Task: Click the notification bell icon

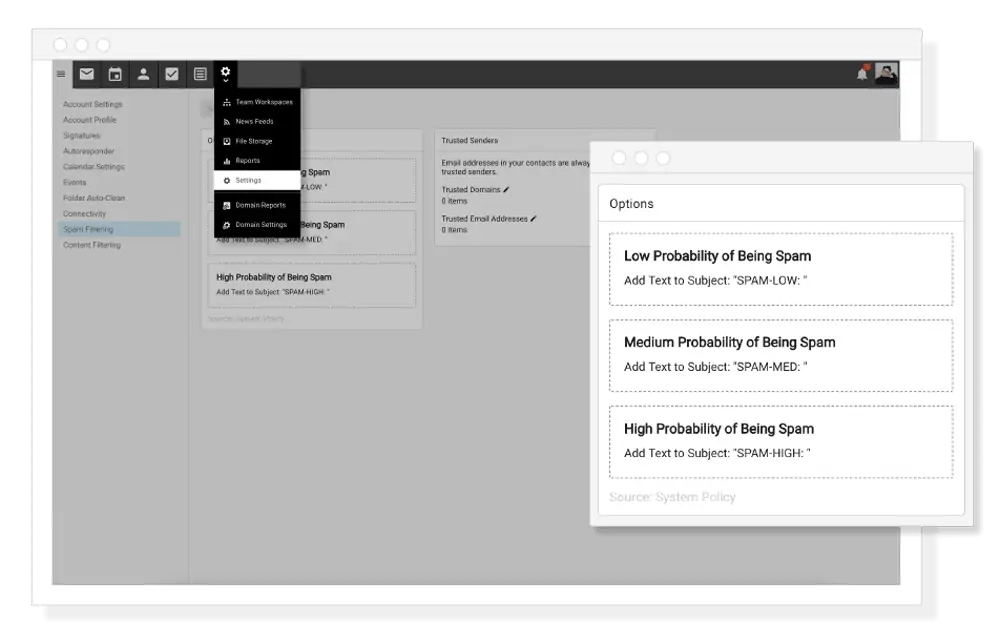Action: tap(862, 74)
